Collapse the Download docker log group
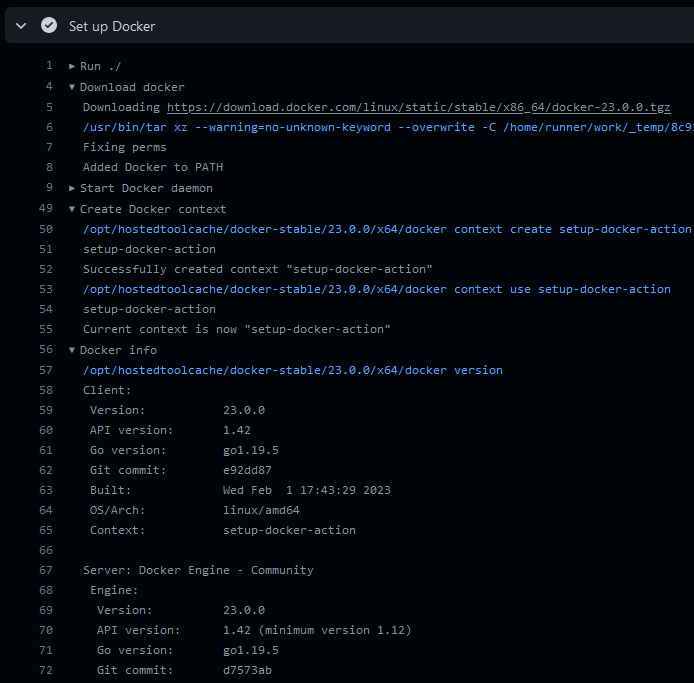The height and width of the screenshot is (683, 694). click(x=72, y=87)
